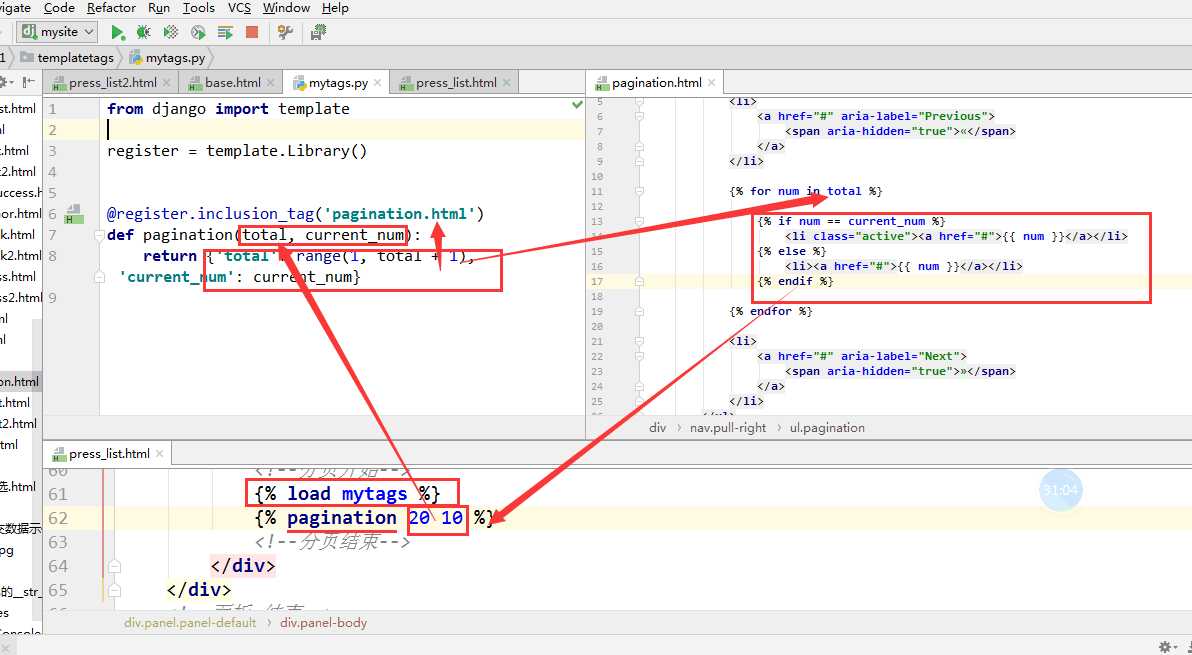Screen dimensions: 1192x655
Task: Open settings via the wrench icon
Action: [x=285, y=32]
